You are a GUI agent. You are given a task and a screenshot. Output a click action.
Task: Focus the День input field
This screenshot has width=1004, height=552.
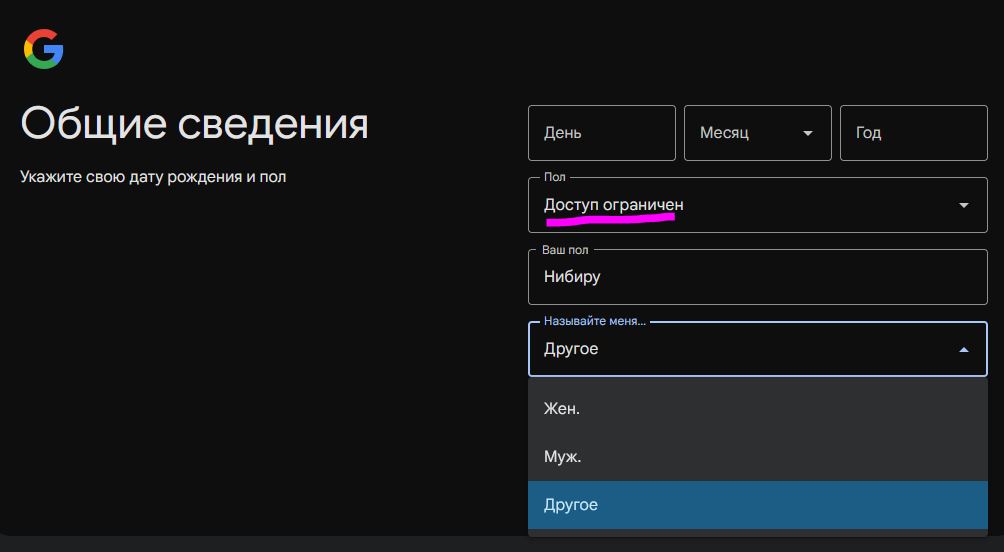[x=601, y=133]
